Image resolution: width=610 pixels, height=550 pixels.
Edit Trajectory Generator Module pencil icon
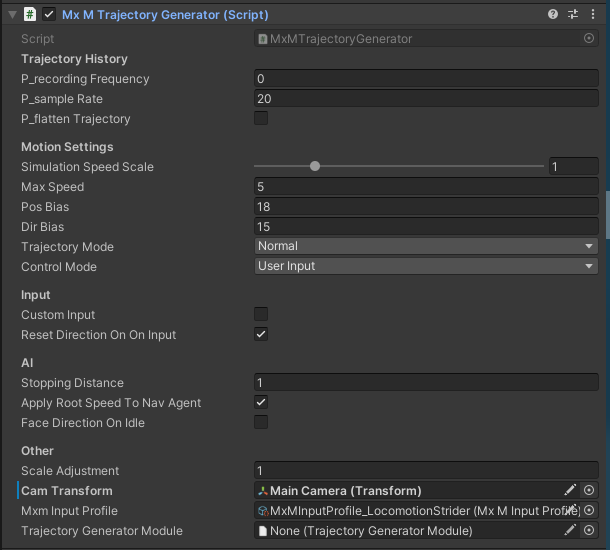pos(570,530)
